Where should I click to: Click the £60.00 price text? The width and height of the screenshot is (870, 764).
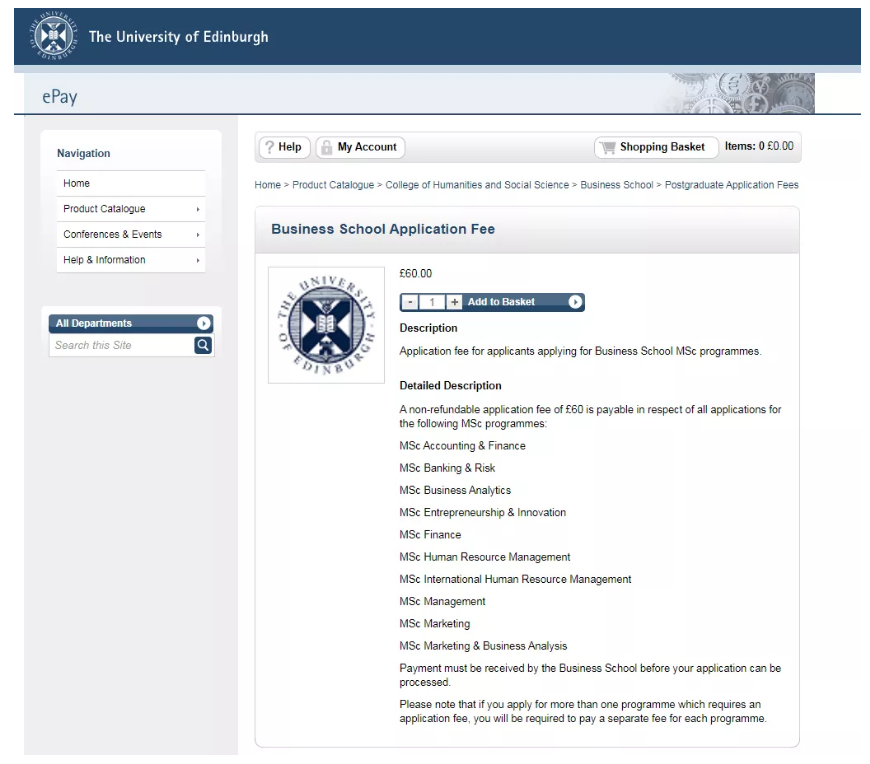pyautogui.click(x=416, y=274)
